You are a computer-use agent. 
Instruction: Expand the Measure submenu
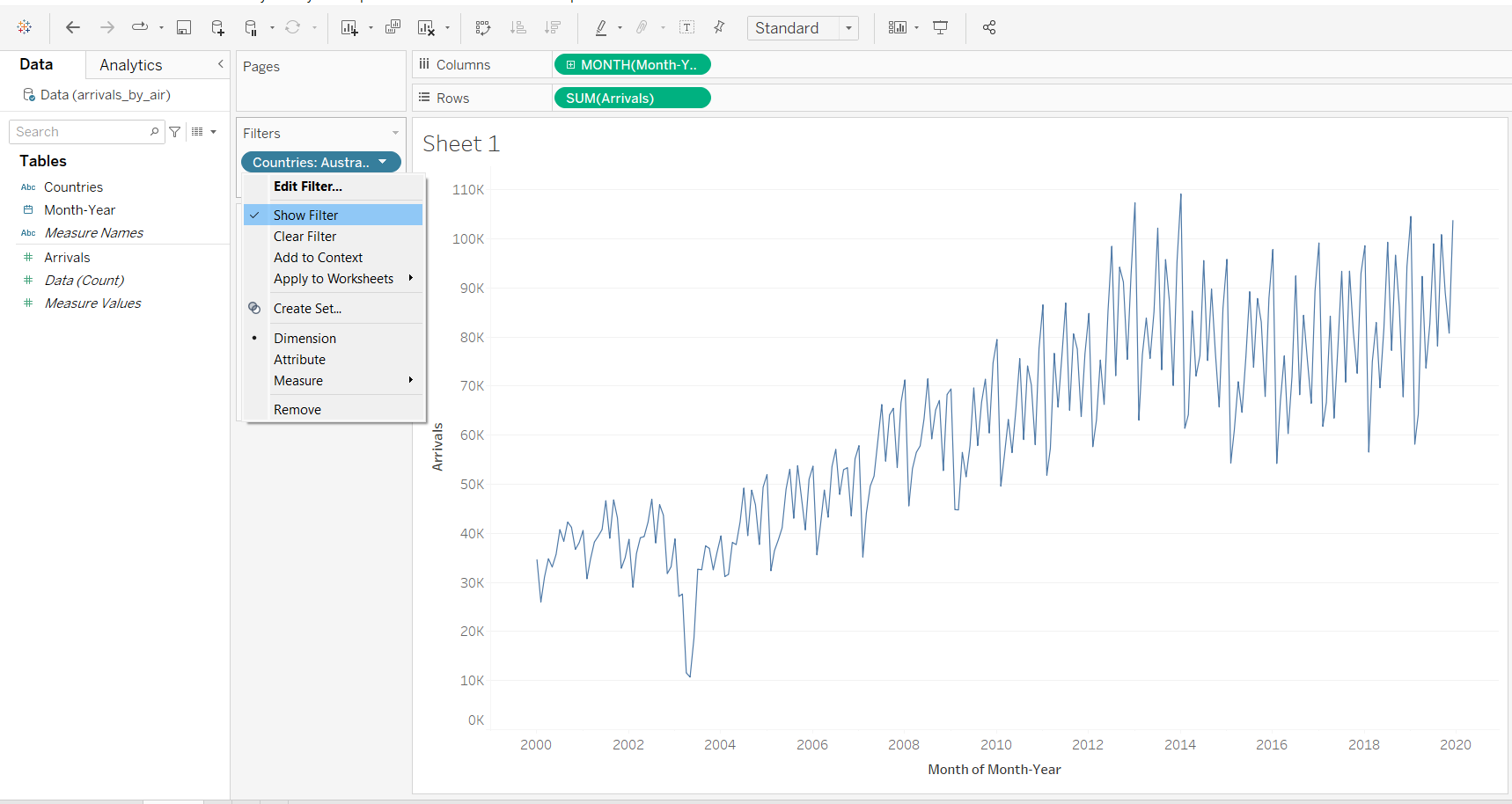[298, 381]
